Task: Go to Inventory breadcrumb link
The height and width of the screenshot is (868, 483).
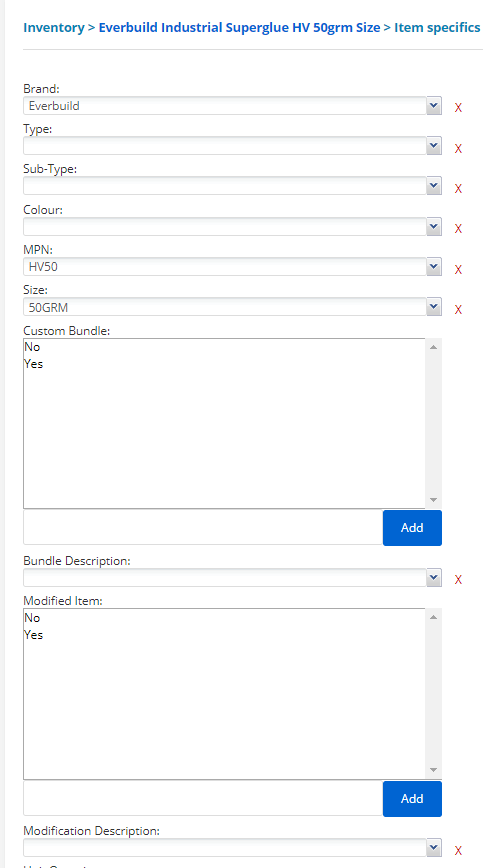Action: point(54,27)
